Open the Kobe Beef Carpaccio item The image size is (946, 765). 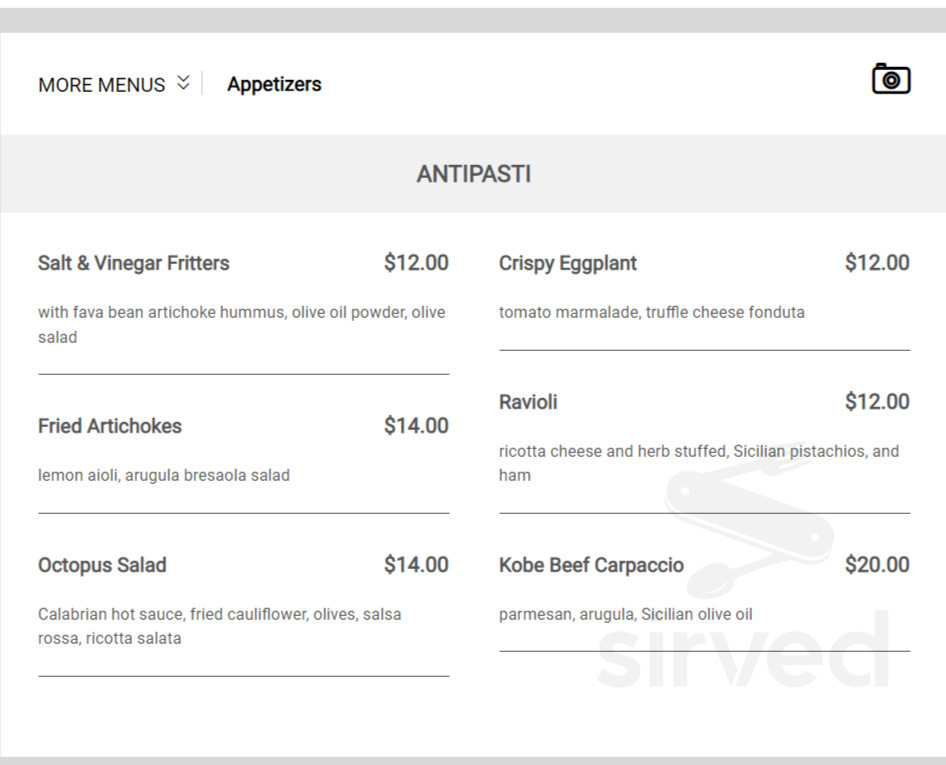590,565
